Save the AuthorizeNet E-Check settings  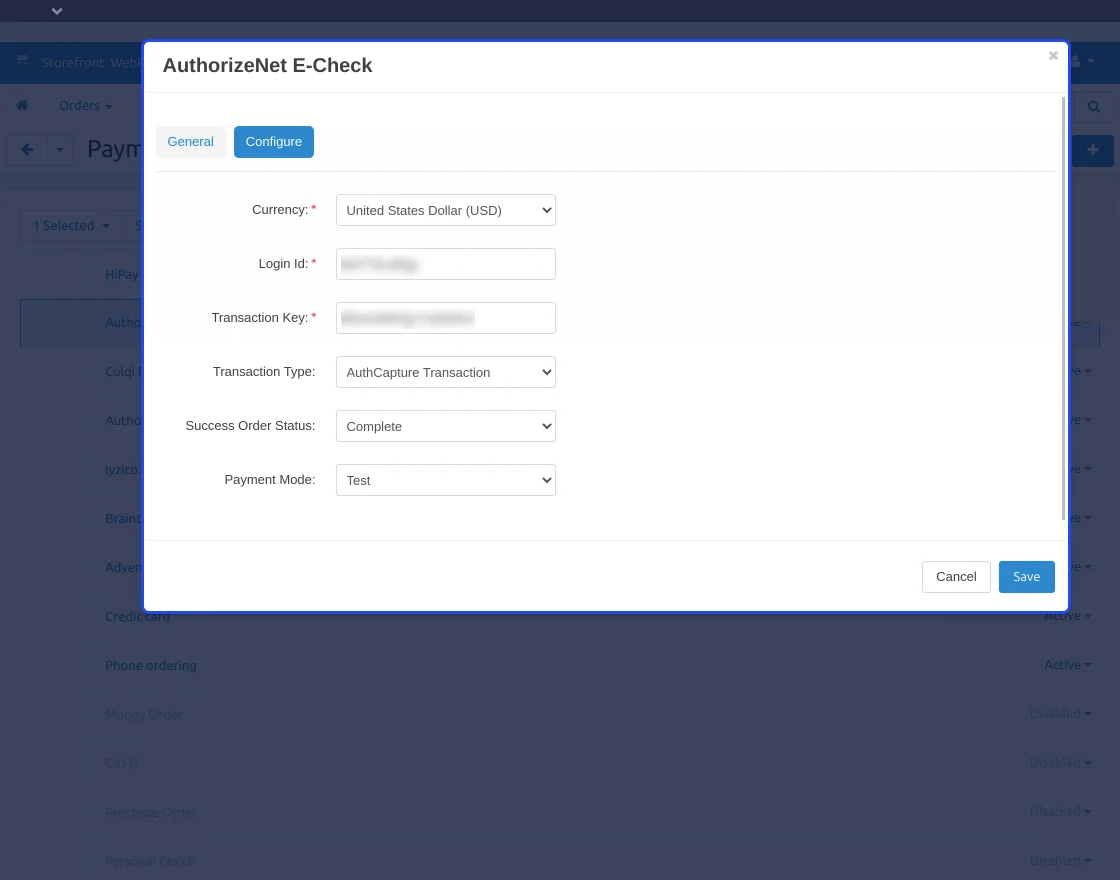pos(1026,576)
